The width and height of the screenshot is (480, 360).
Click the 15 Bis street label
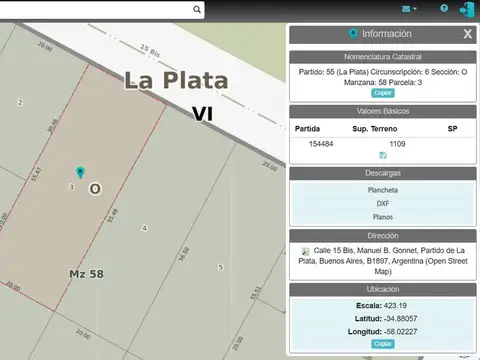[x=150, y=51]
